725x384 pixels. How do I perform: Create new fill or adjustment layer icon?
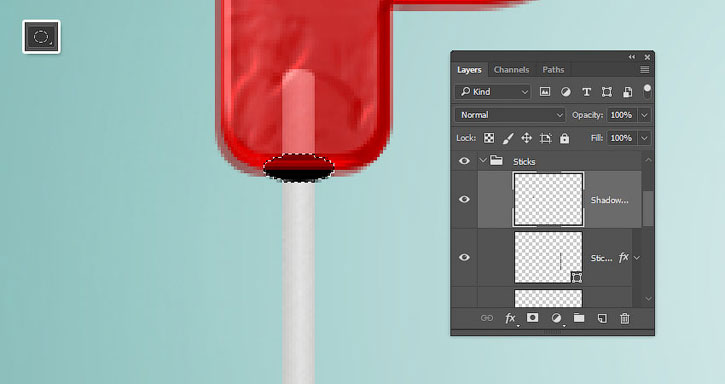557,318
